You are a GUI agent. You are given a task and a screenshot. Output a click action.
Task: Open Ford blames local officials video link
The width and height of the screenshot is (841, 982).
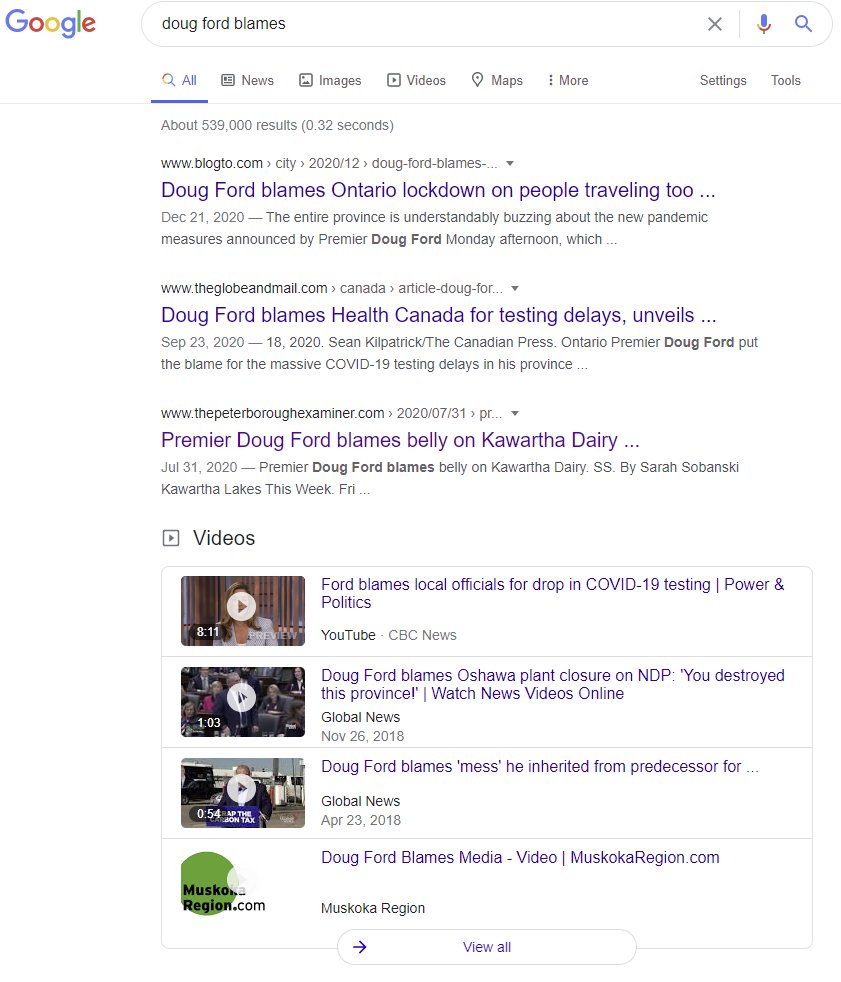point(552,593)
